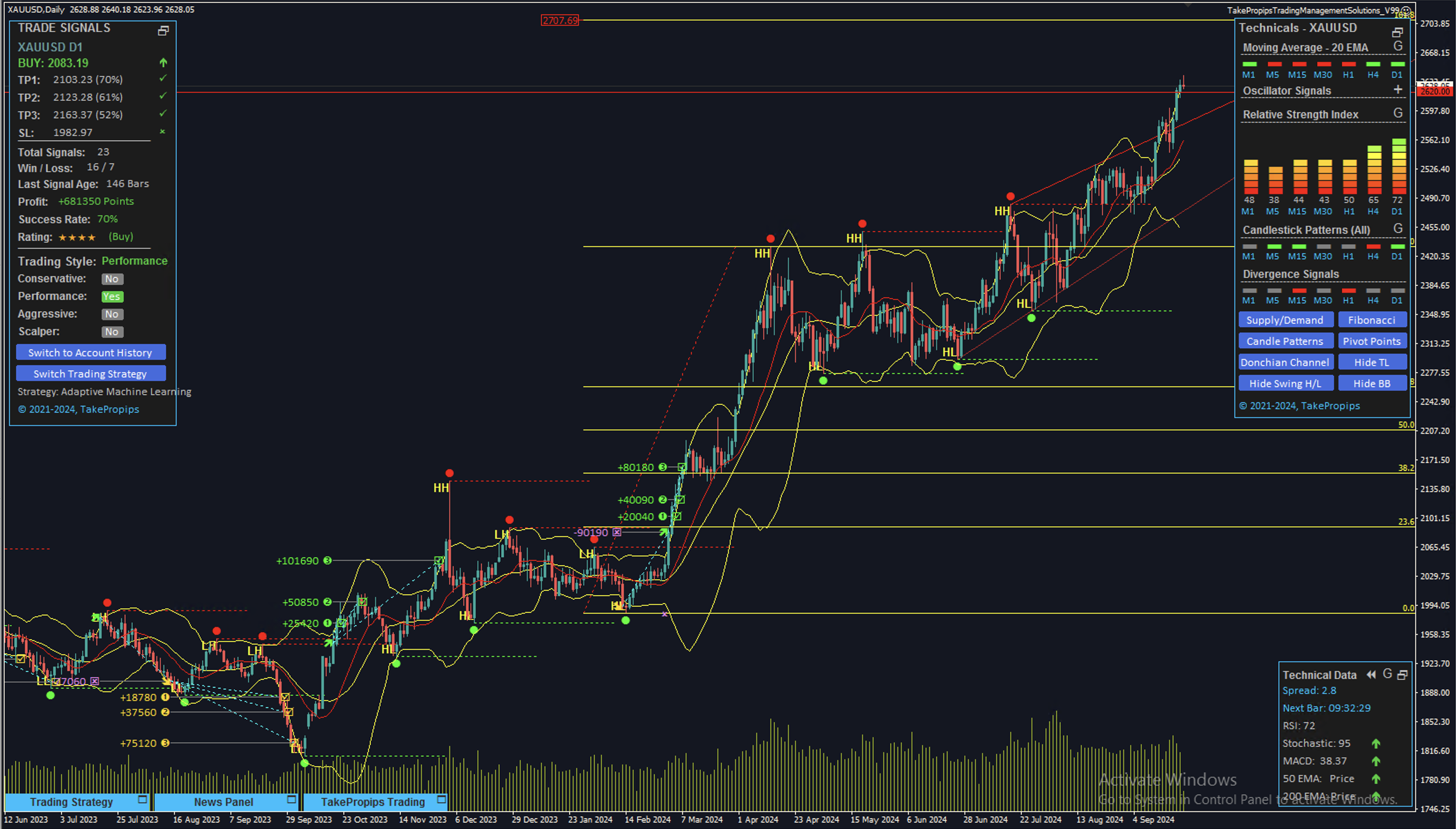Click the 'Win / Loss: 16 / 7' text
This screenshot has height=829, width=1456.
66,168
